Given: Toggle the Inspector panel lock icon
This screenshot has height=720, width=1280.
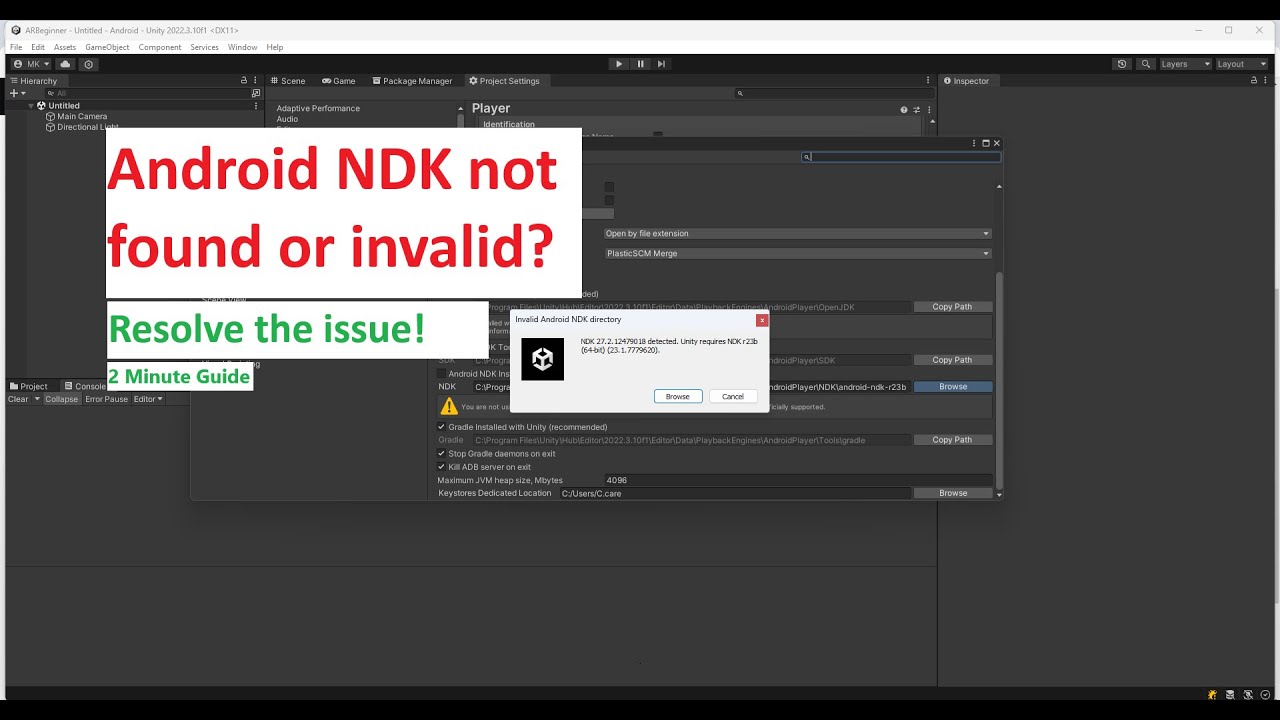Looking at the screenshot, I should (x=1255, y=81).
